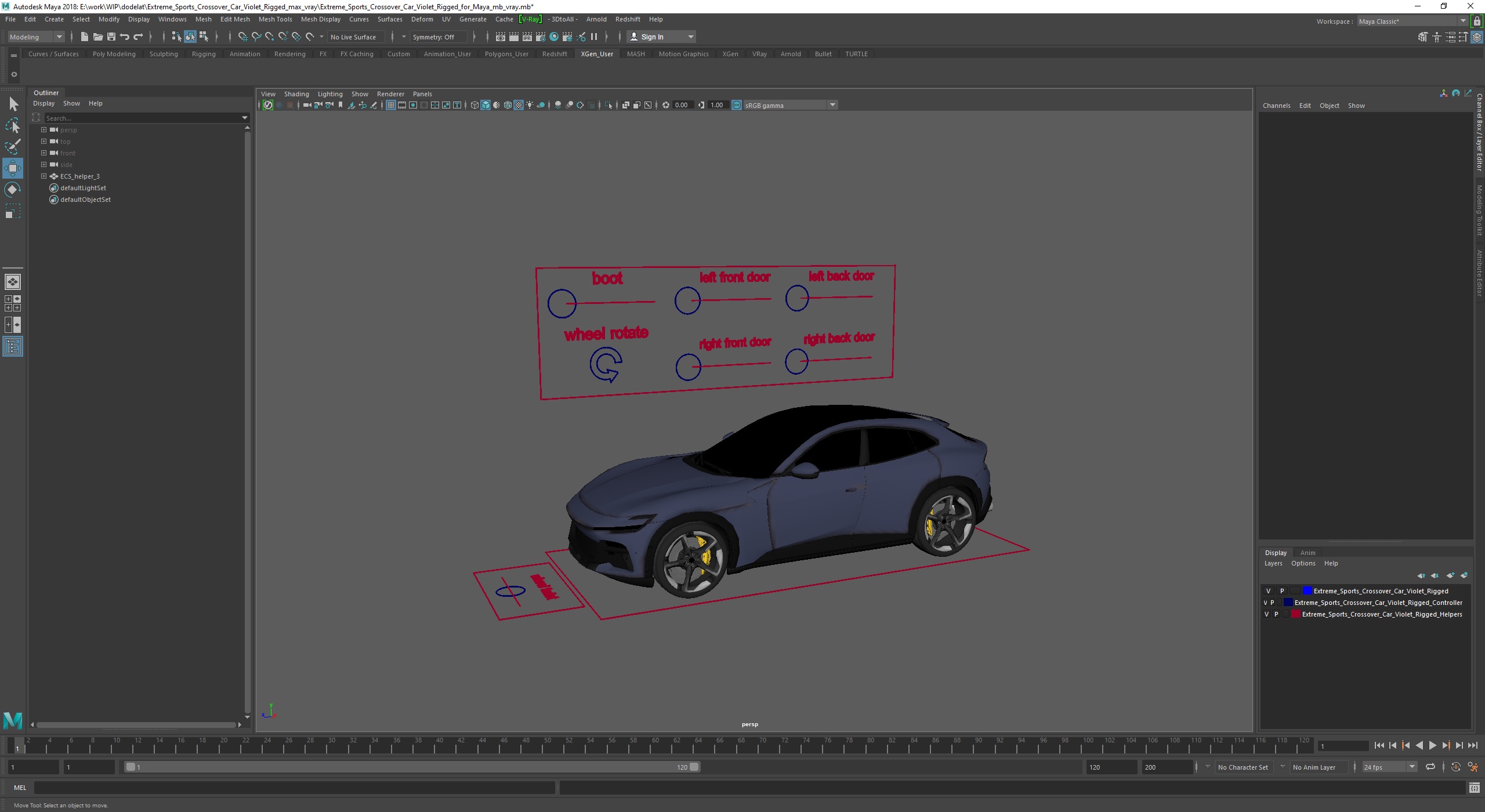Choose the Scale tool in toolbox
The image size is (1485, 812).
coord(13,211)
